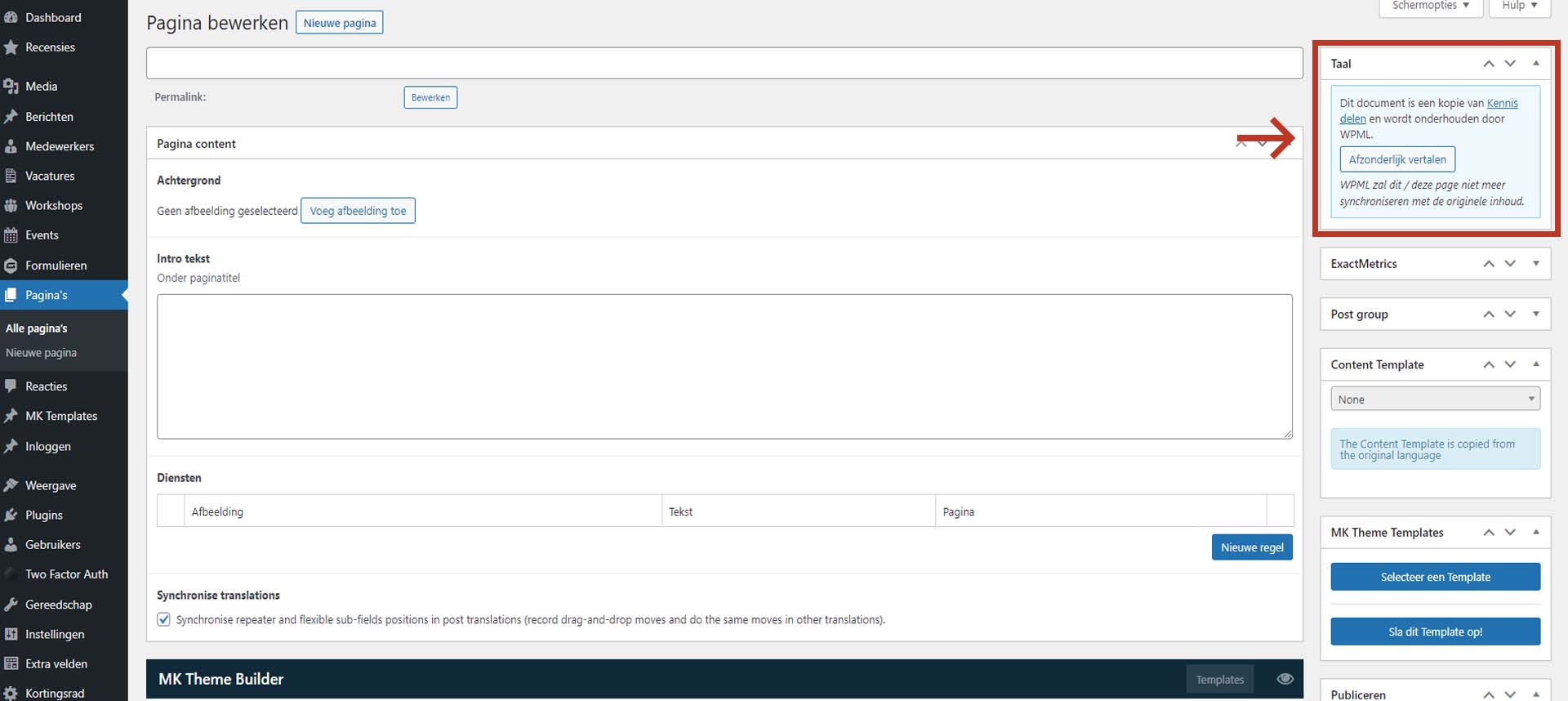Click the Gereedschap wrench icon
The height and width of the screenshot is (701, 1568).
click(x=11, y=605)
